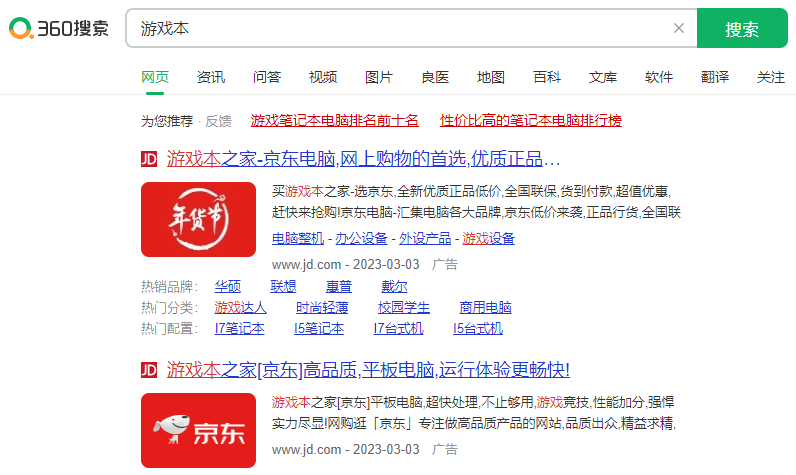Open the 时尚轻薄 category link
796x475 pixels.
pyautogui.click(x=322, y=307)
